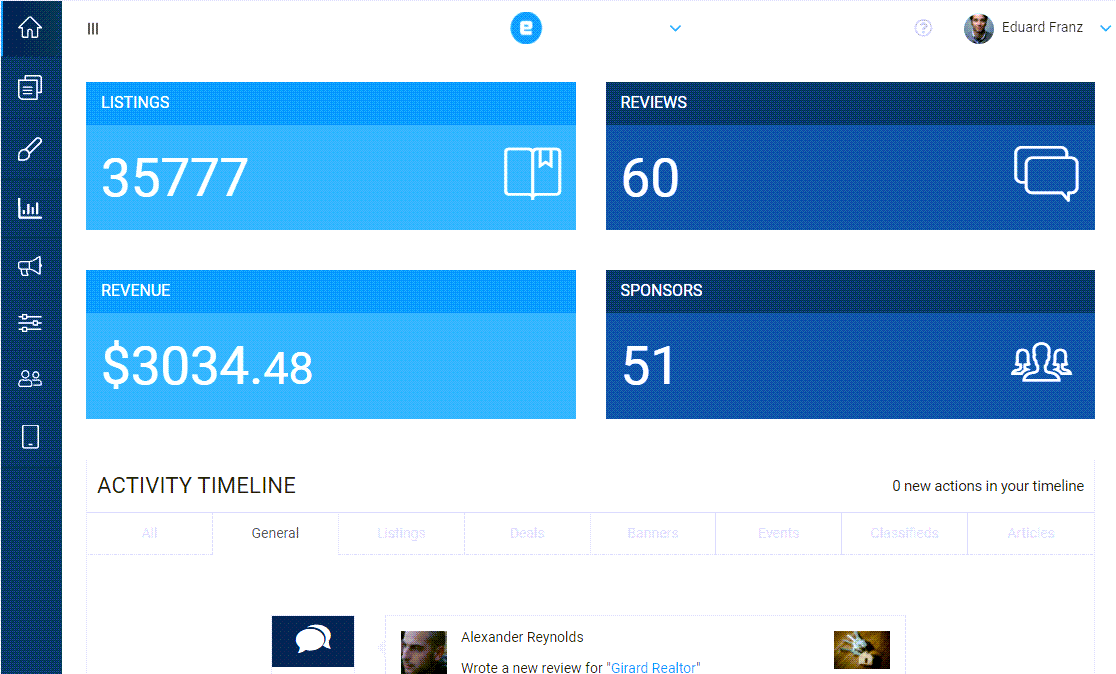Viewport: 1116px width, 674px height.
Task: Switch to the Banners tab
Action: pyautogui.click(x=652, y=533)
